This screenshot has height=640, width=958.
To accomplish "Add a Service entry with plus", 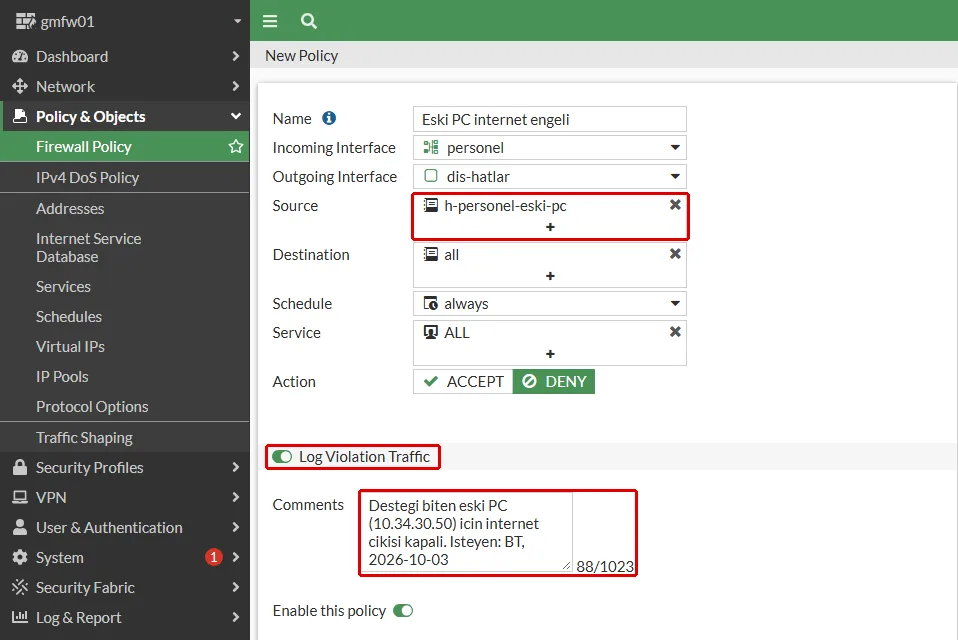I will pyautogui.click(x=550, y=354).
